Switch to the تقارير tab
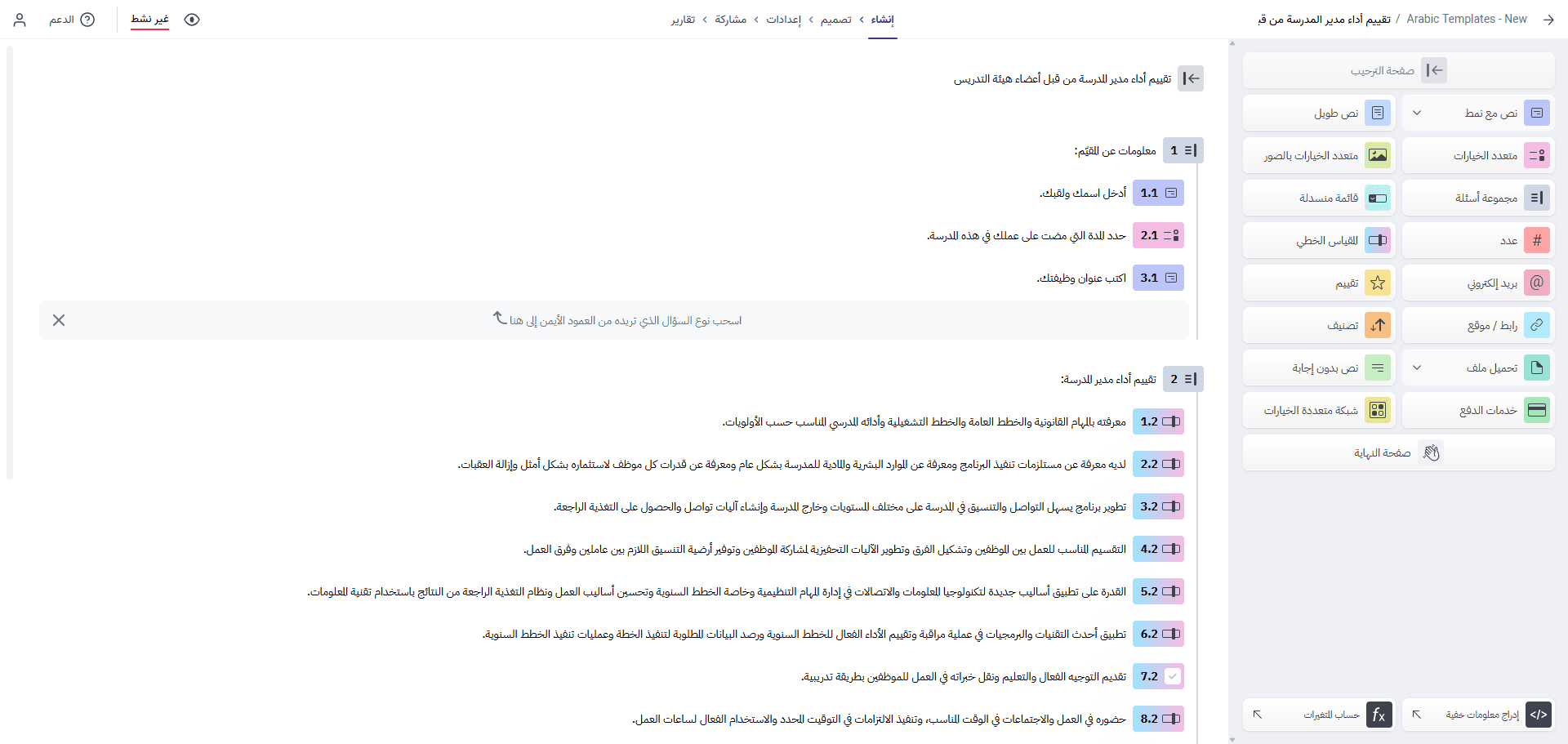 (x=684, y=20)
